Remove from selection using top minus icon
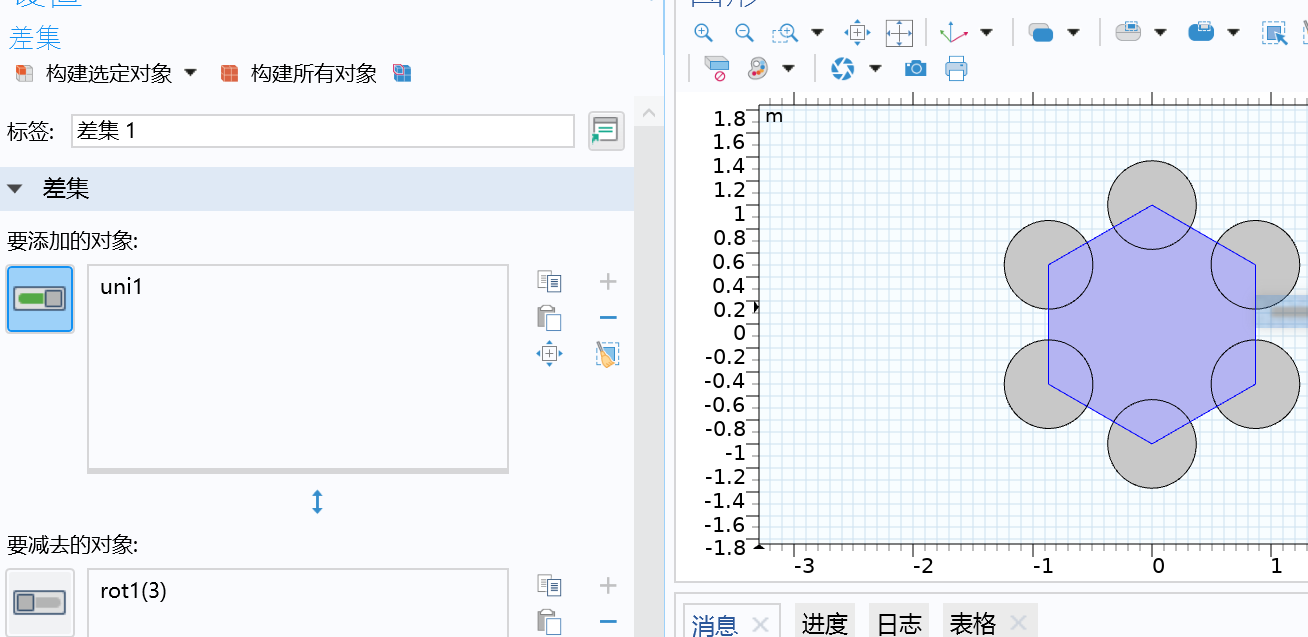The image size is (1308, 637). pos(607,318)
